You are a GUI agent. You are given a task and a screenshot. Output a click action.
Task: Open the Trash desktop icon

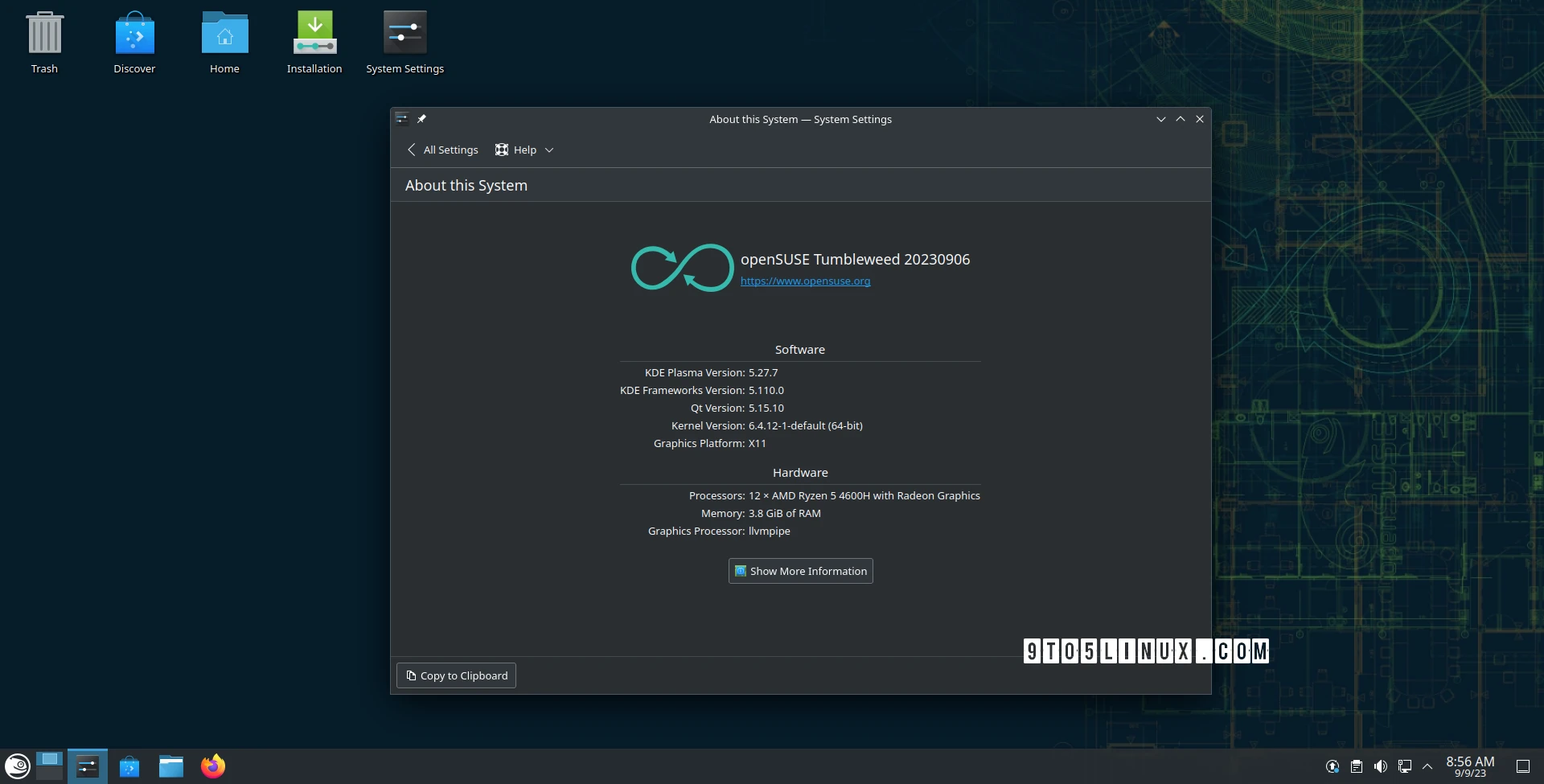click(x=44, y=43)
